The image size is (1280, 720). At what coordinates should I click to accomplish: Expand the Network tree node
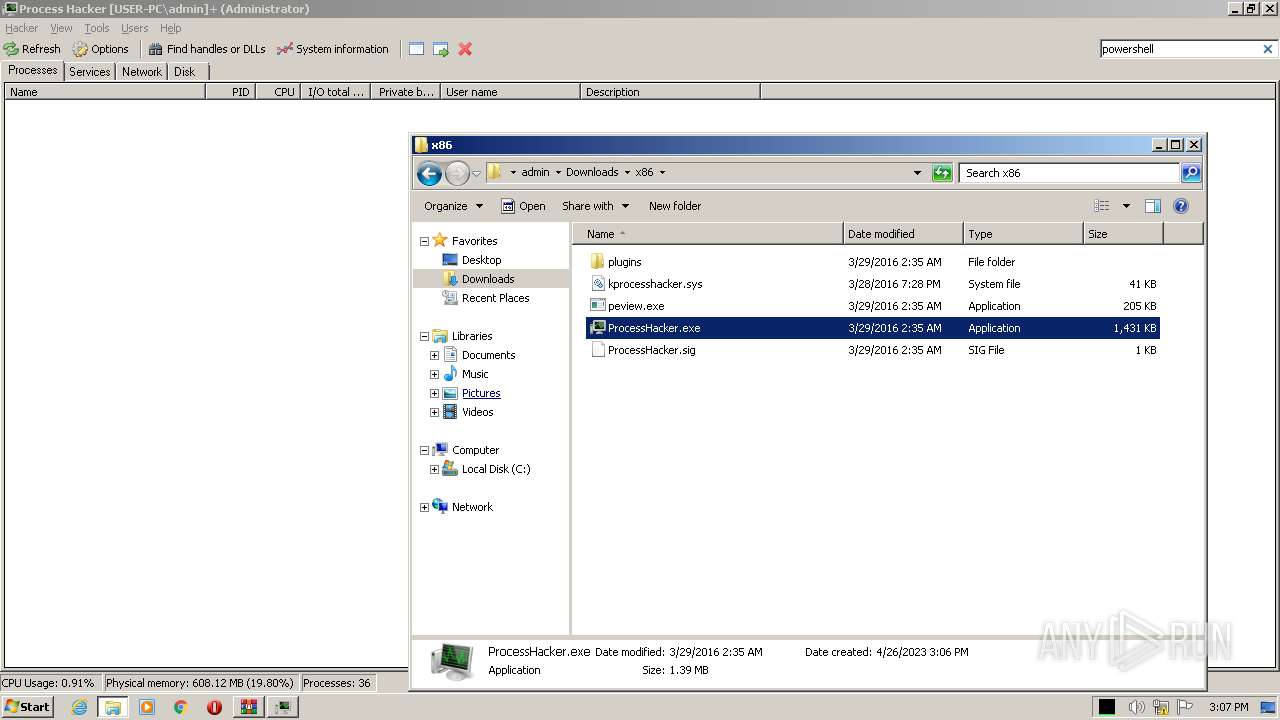pyautogui.click(x=424, y=507)
